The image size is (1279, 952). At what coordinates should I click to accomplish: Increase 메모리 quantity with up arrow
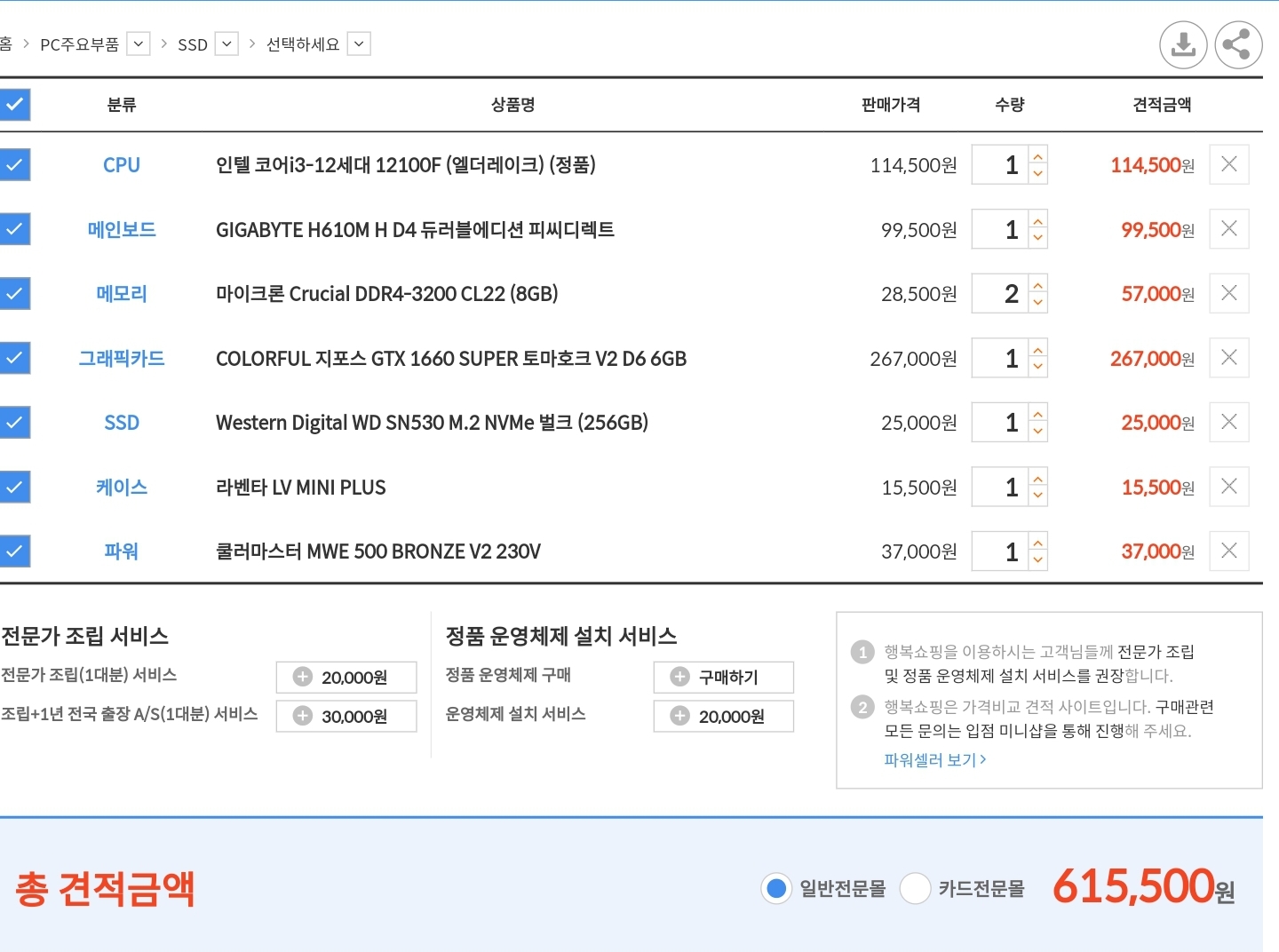pos(1038,283)
